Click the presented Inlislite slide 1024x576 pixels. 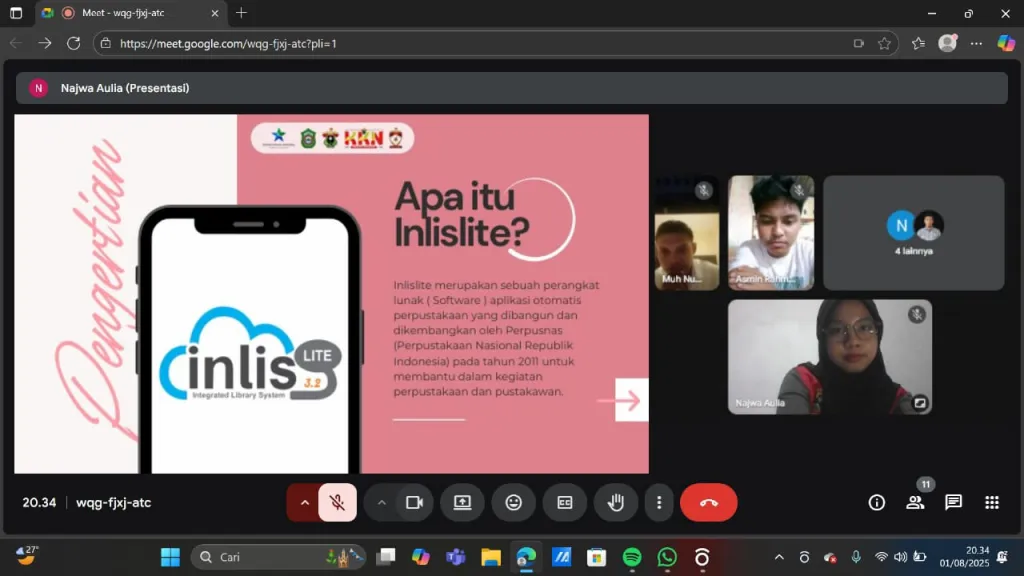pos(332,294)
